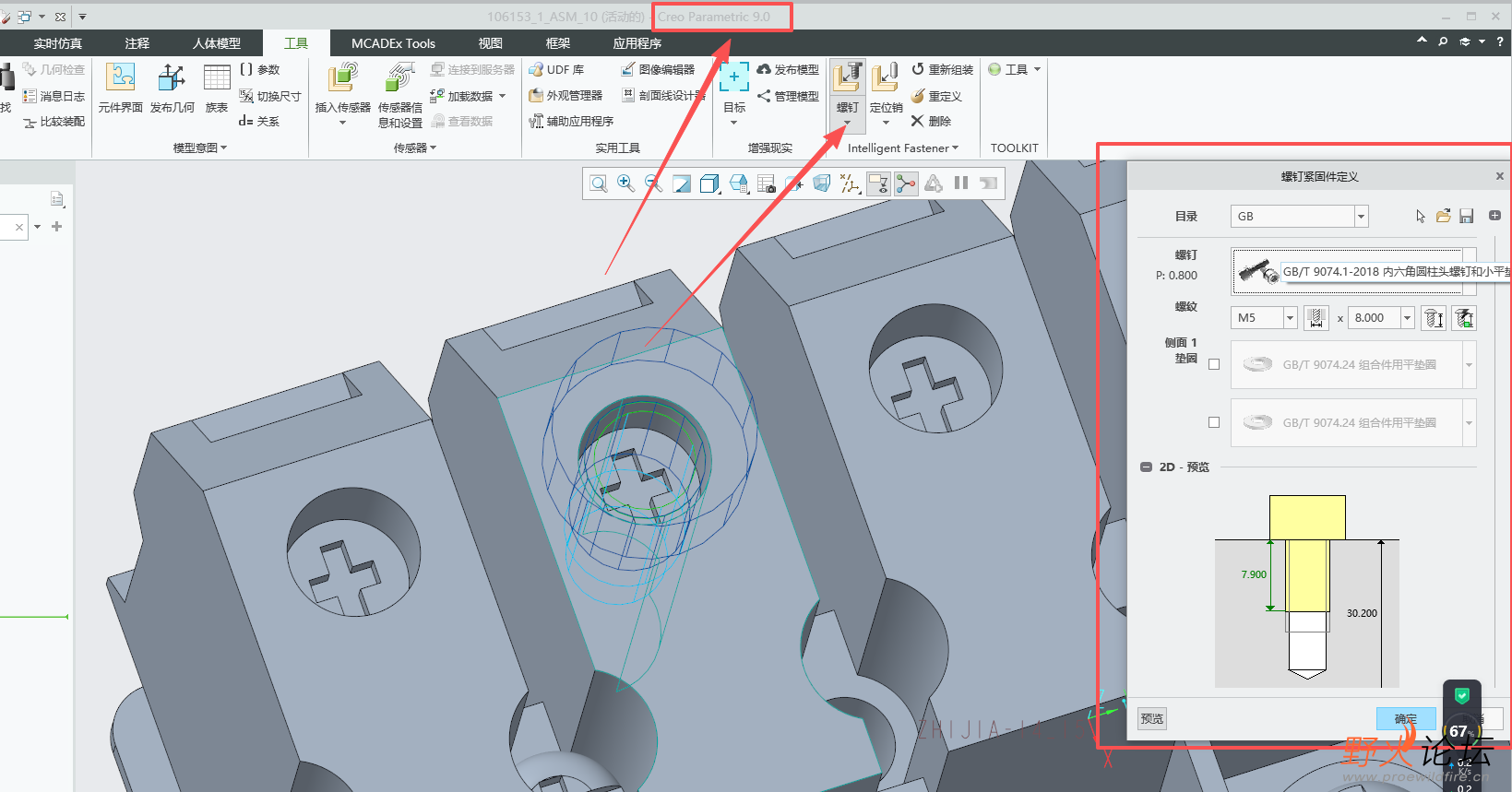Switch to the 人体模型 tab
The image size is (1512, 792).
(217, 43)
